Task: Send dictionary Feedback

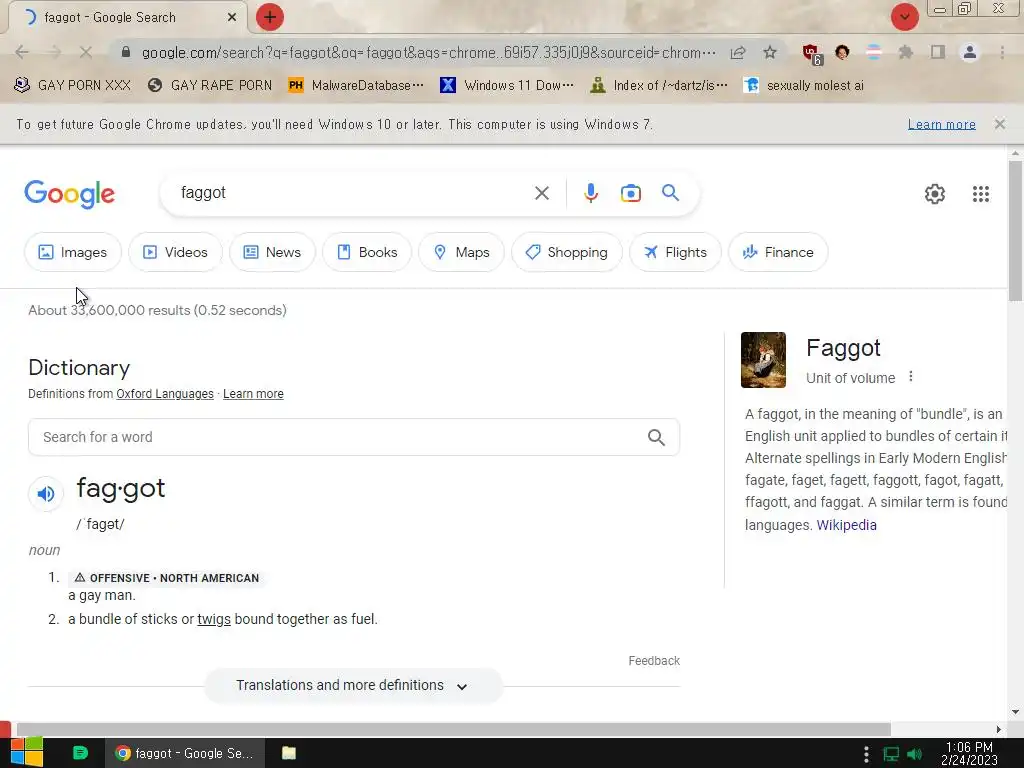Action: (654, 661)
